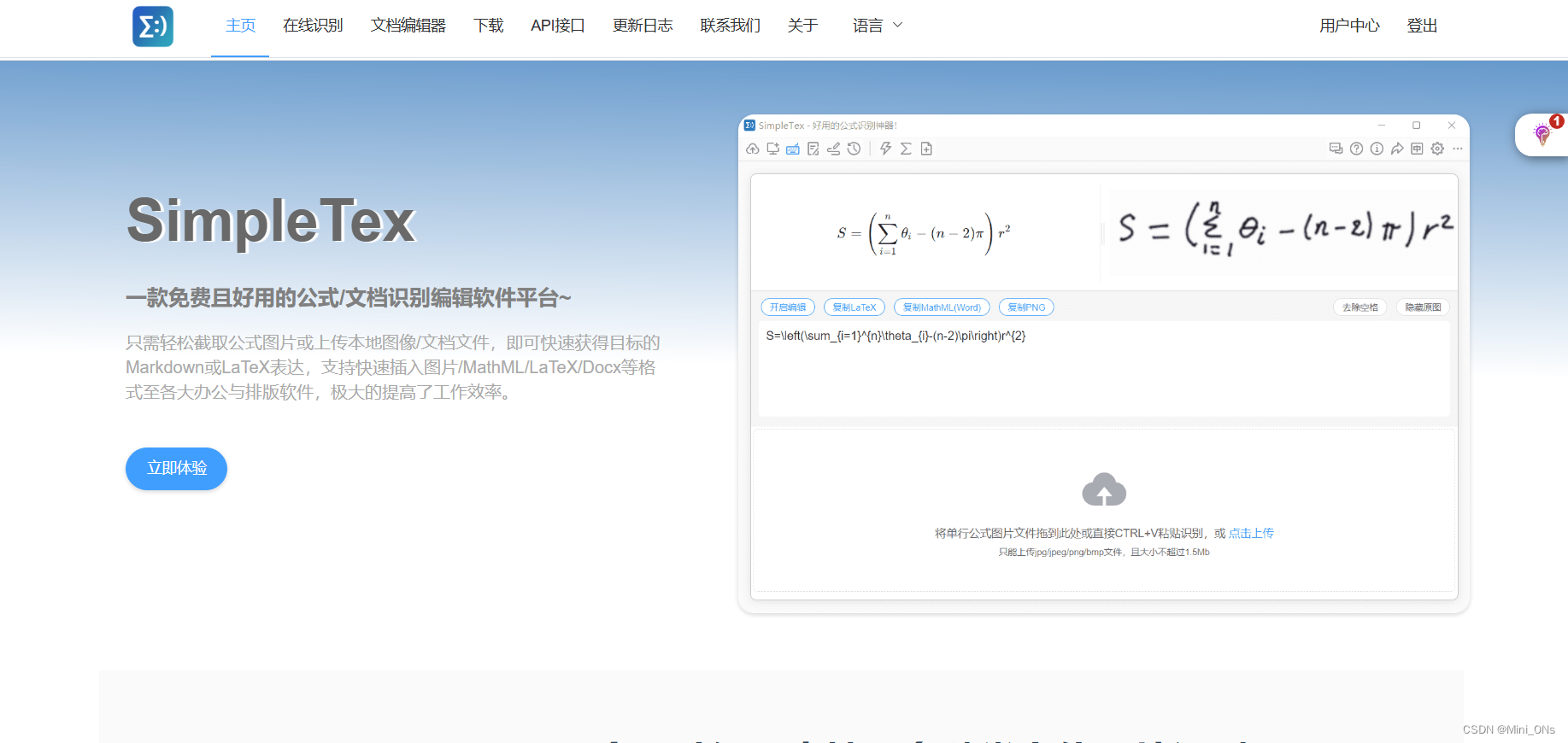Open the settings gear in app toolbar
1568x743 pixels.
click(1437, 149)
